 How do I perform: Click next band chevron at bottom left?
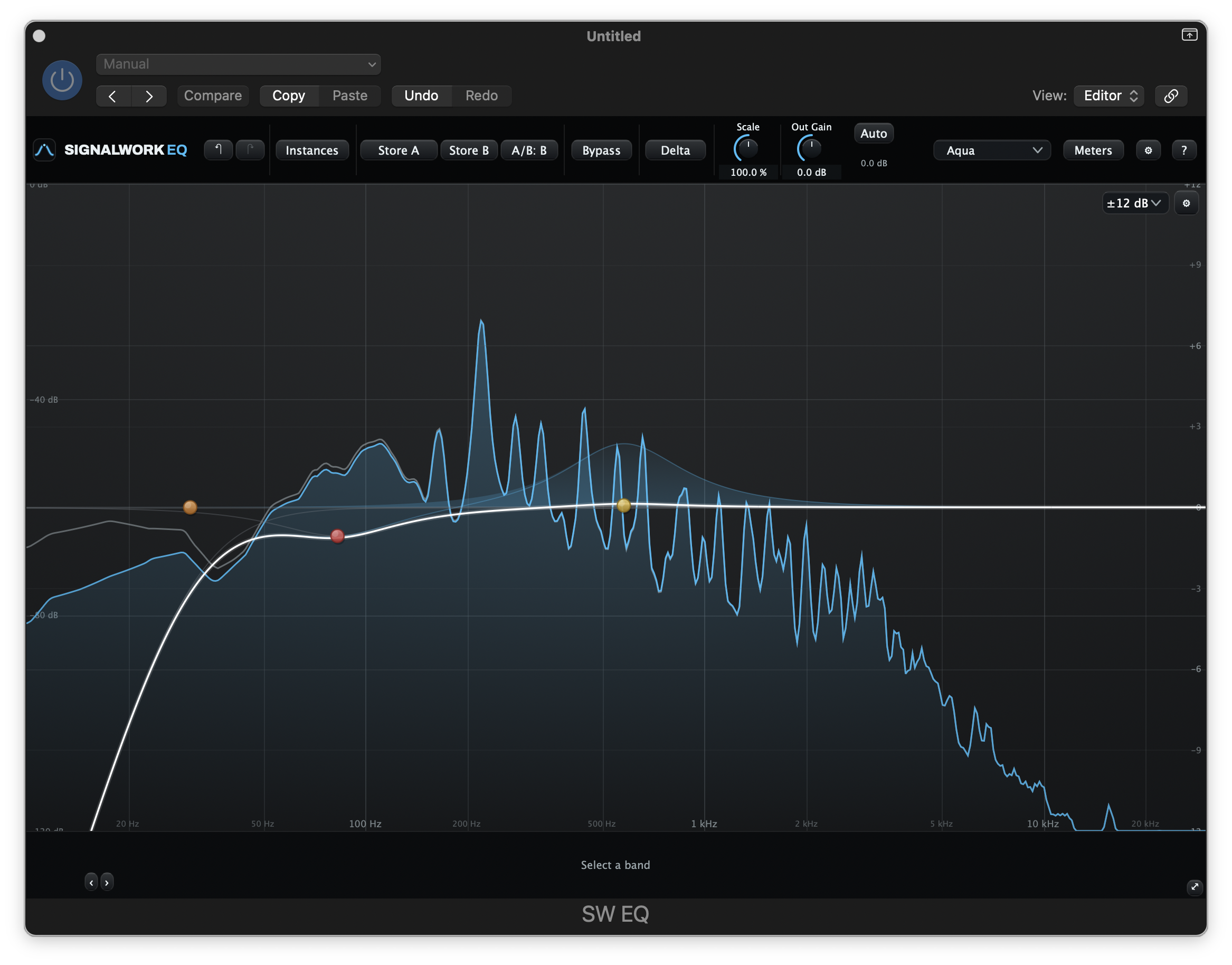107,882
